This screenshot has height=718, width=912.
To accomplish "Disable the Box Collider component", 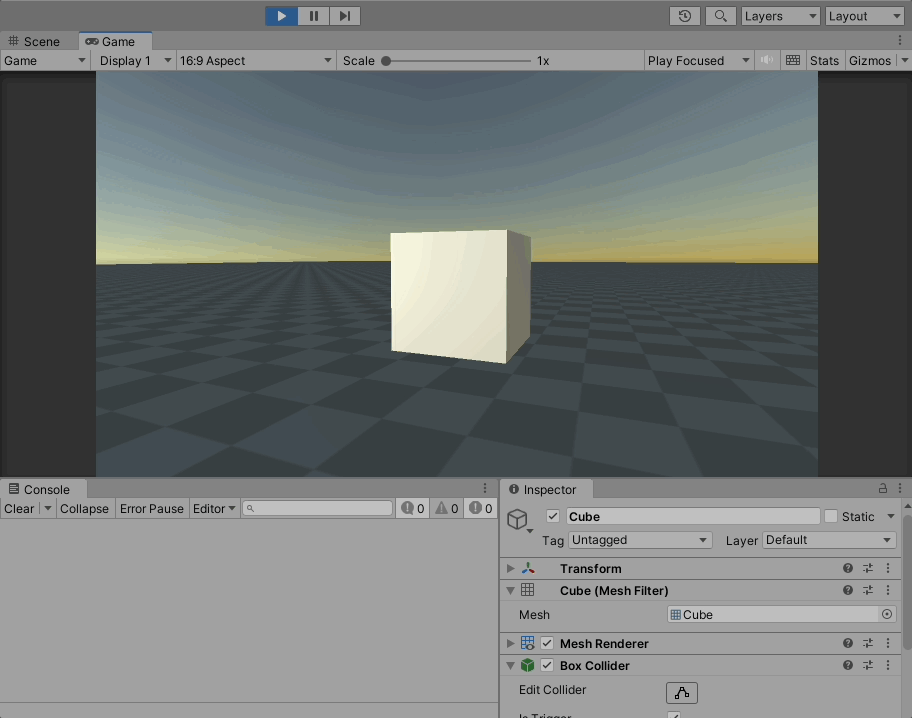I will [546, 665].
